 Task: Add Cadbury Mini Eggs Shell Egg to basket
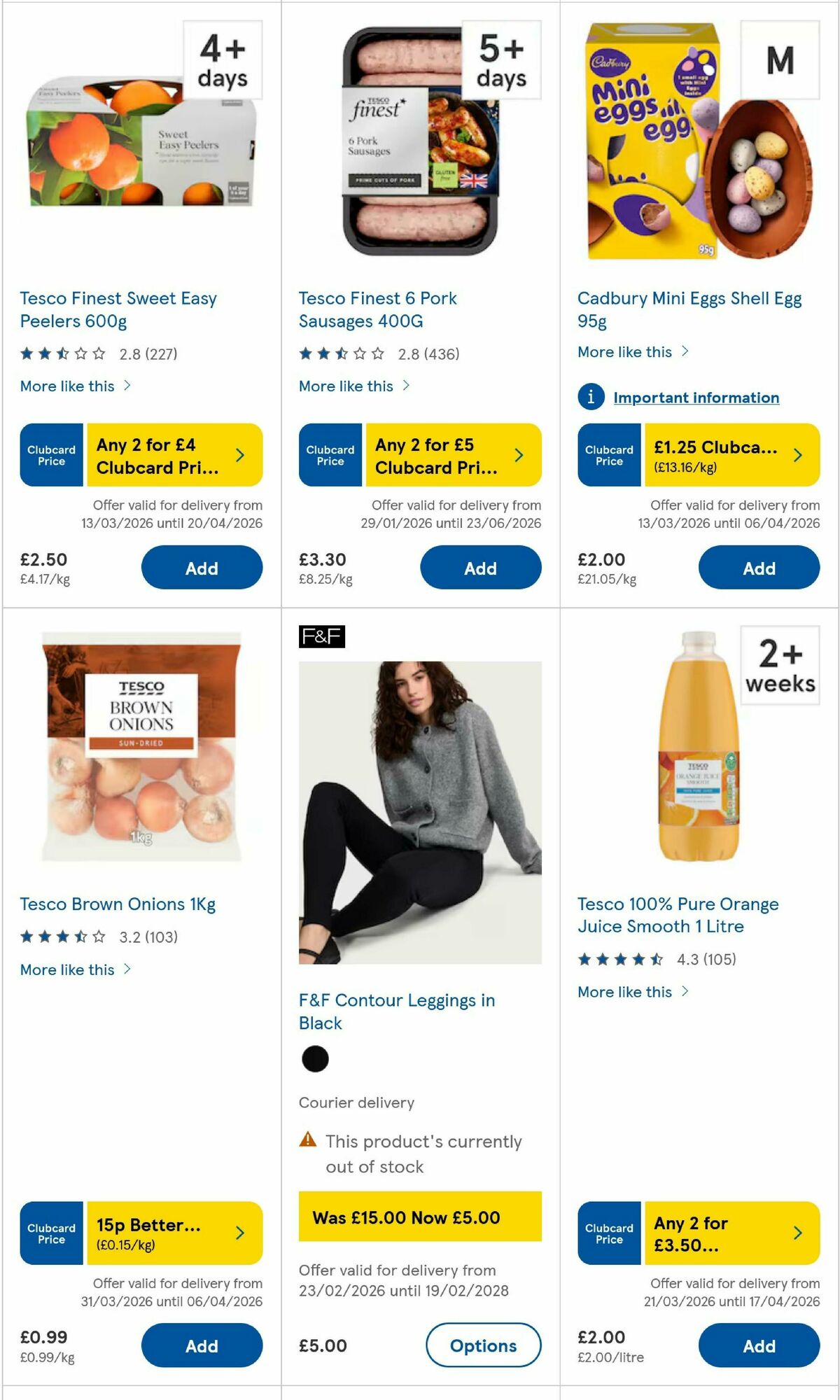(759, 568)
